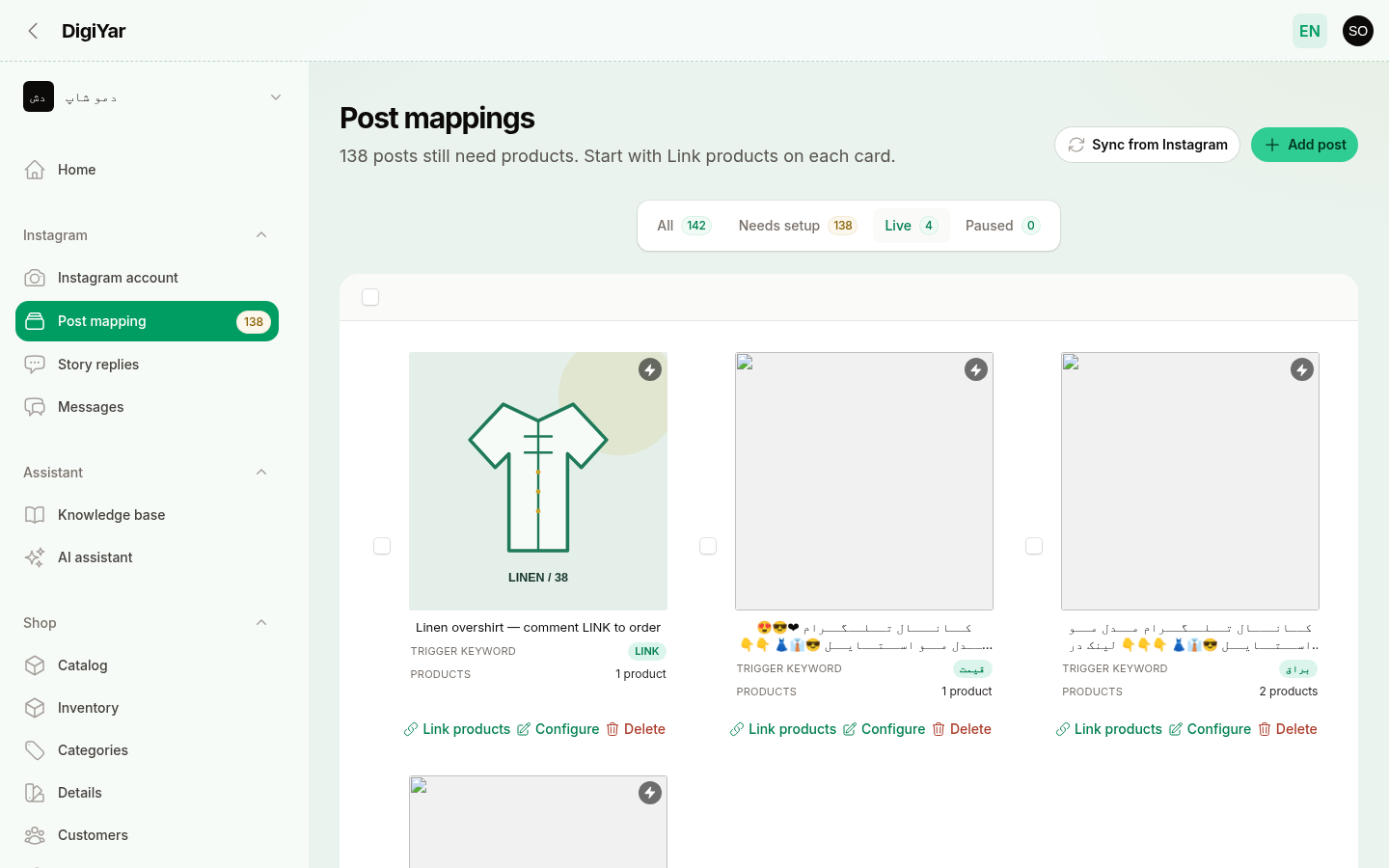Click the Customers people icon
Viewport: 1389px width, 868px height.
[35, 835]
